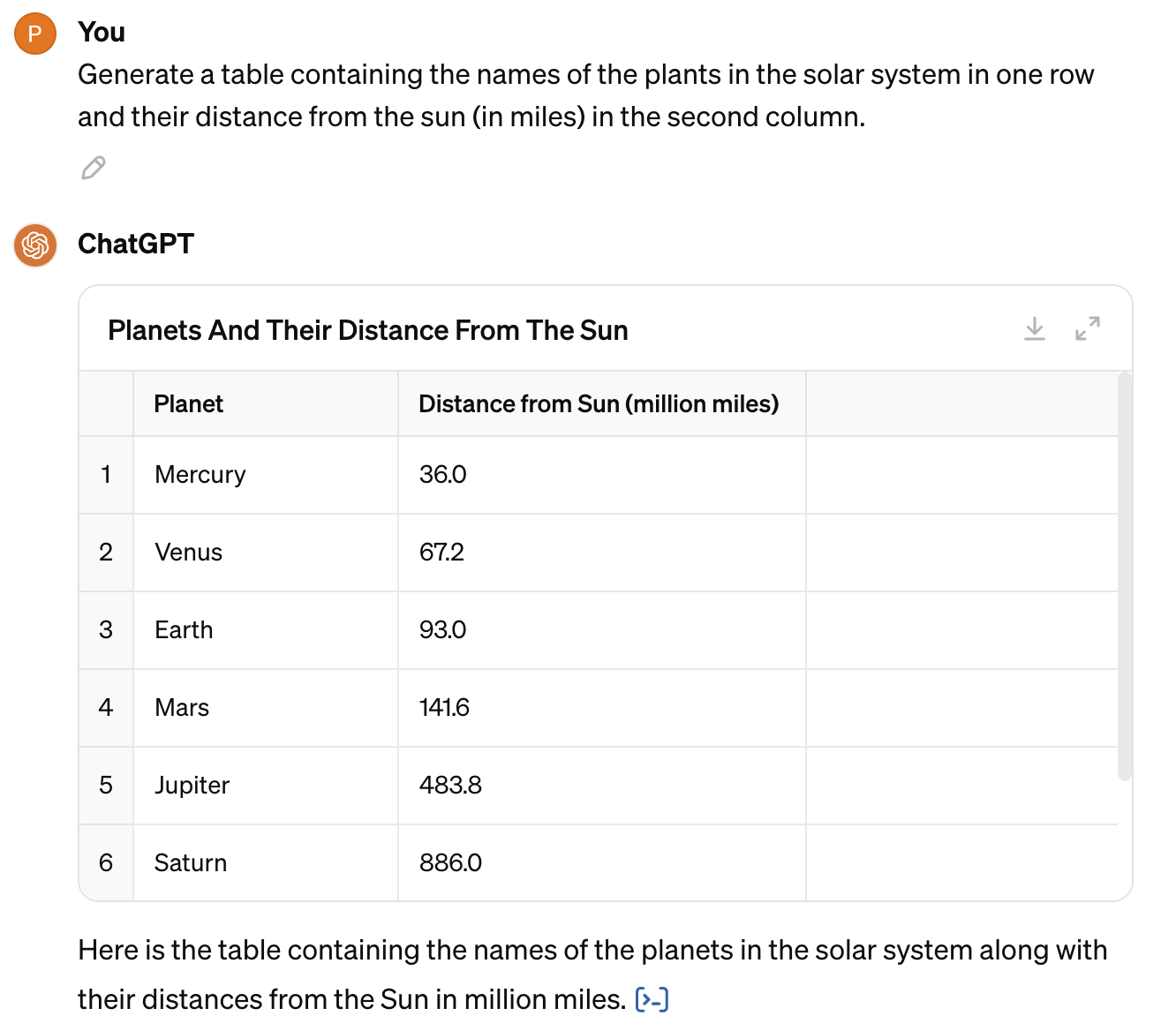Click the empty third column header
Viewport: 1176px width, 1031px height.
pyautogui.click(x=962, y=404)
